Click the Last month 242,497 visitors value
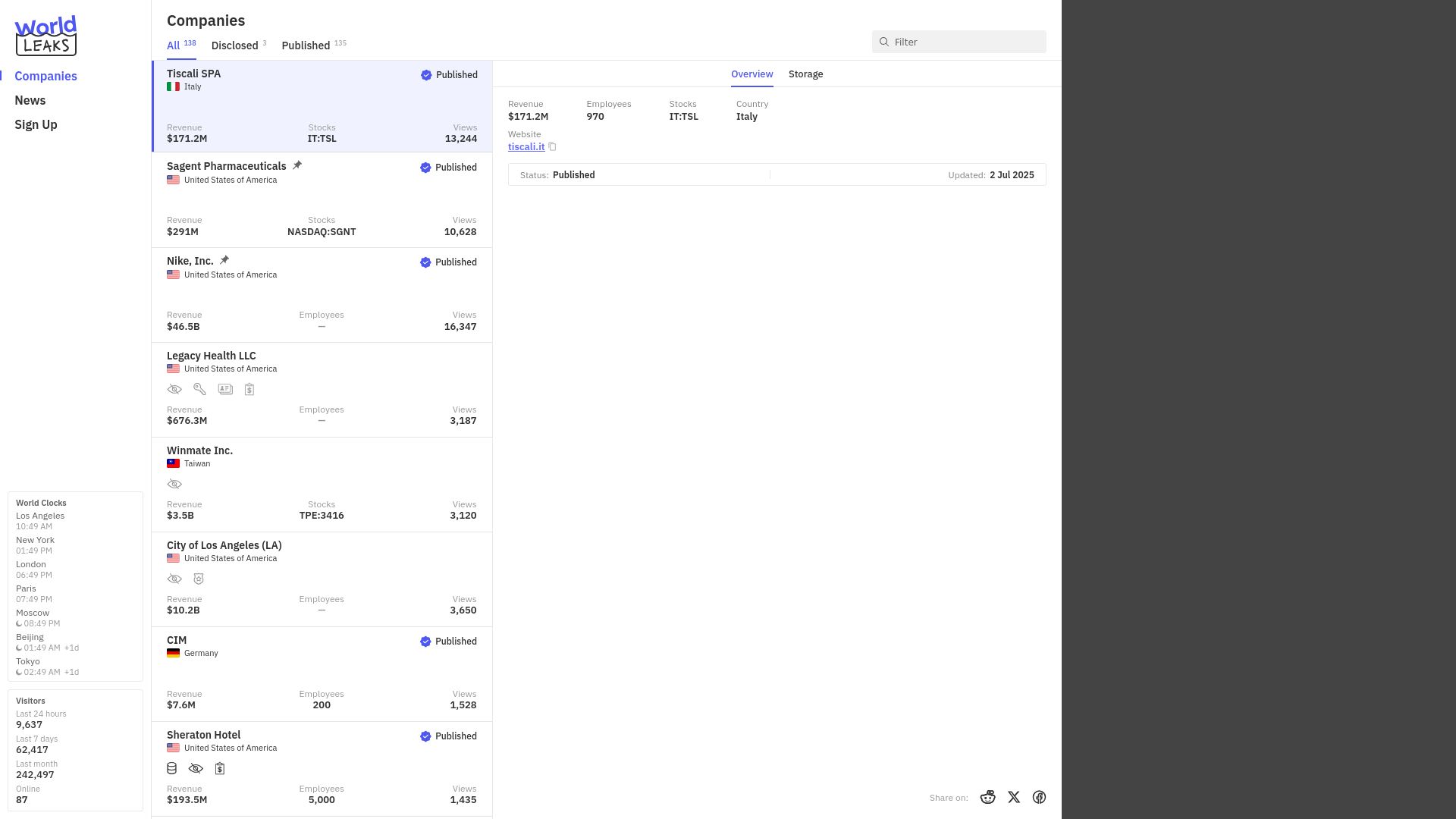1456x819 pixels. pyautogui.click(x=35, y=775)
